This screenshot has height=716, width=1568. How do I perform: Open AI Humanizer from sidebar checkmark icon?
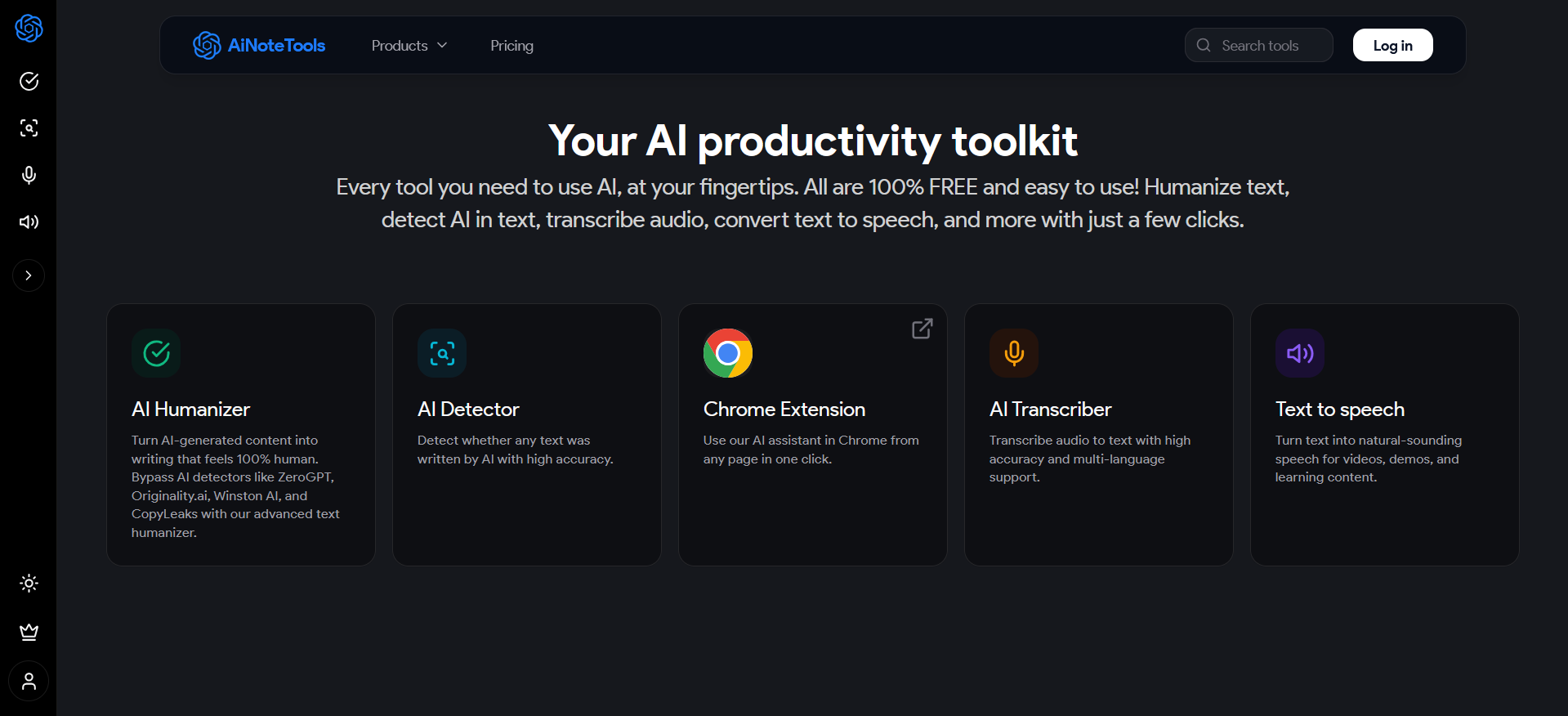coord(29,81)
